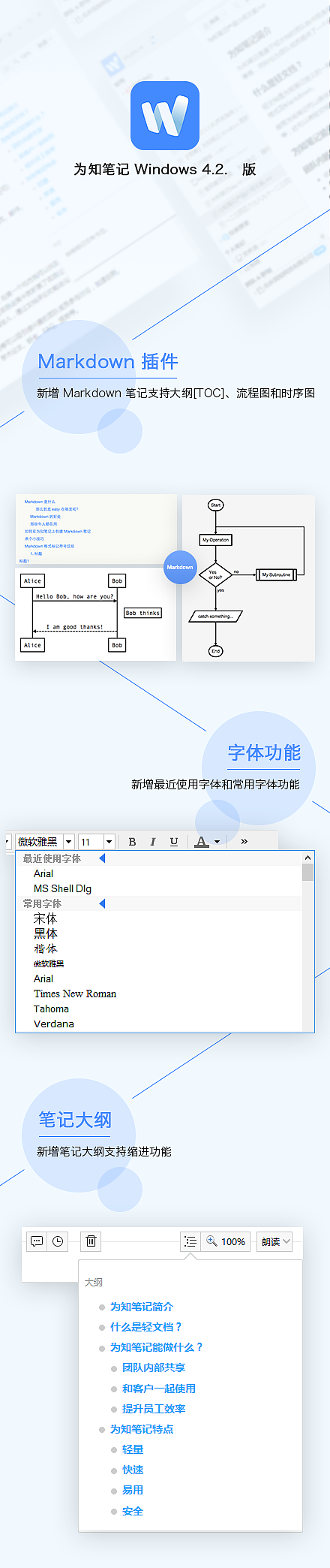This screenshot has height=1568, width=330.
Task: Click the trash delete icon
Action: click(91, 1241)
